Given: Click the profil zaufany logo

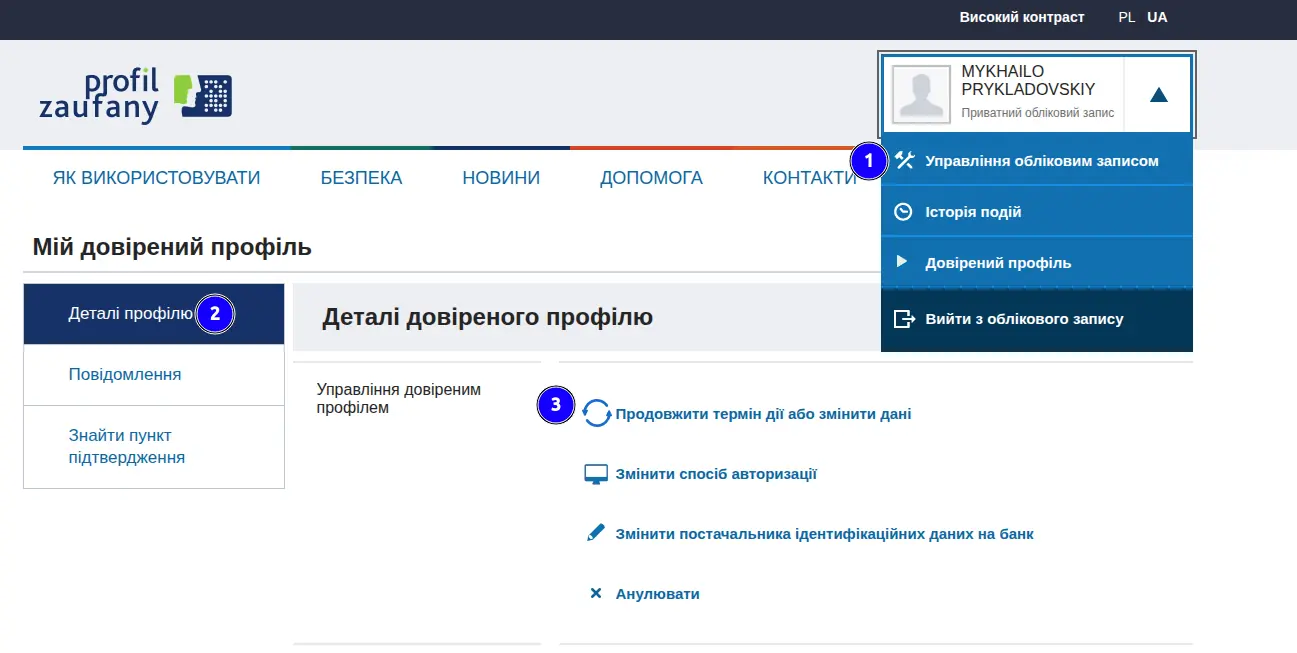Looking at the screenshot, I should [136, 96].
